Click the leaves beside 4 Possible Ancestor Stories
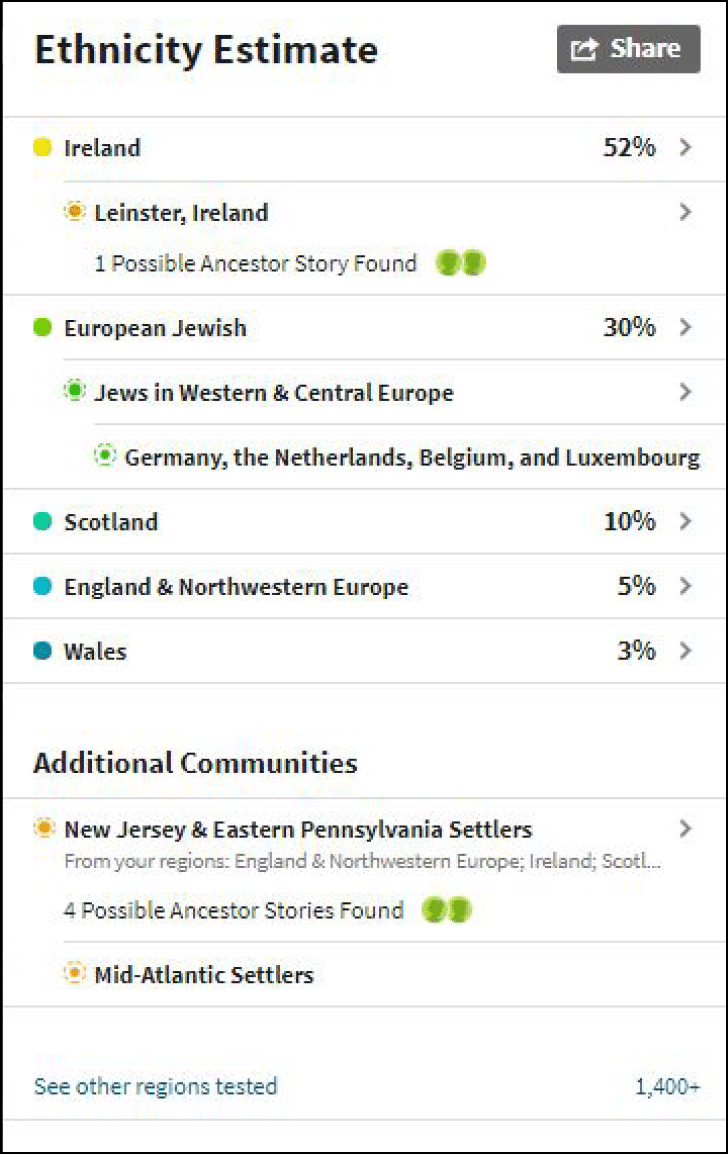Image resolution: width=728 pixels, height=1154 pixels. point(447,910)
